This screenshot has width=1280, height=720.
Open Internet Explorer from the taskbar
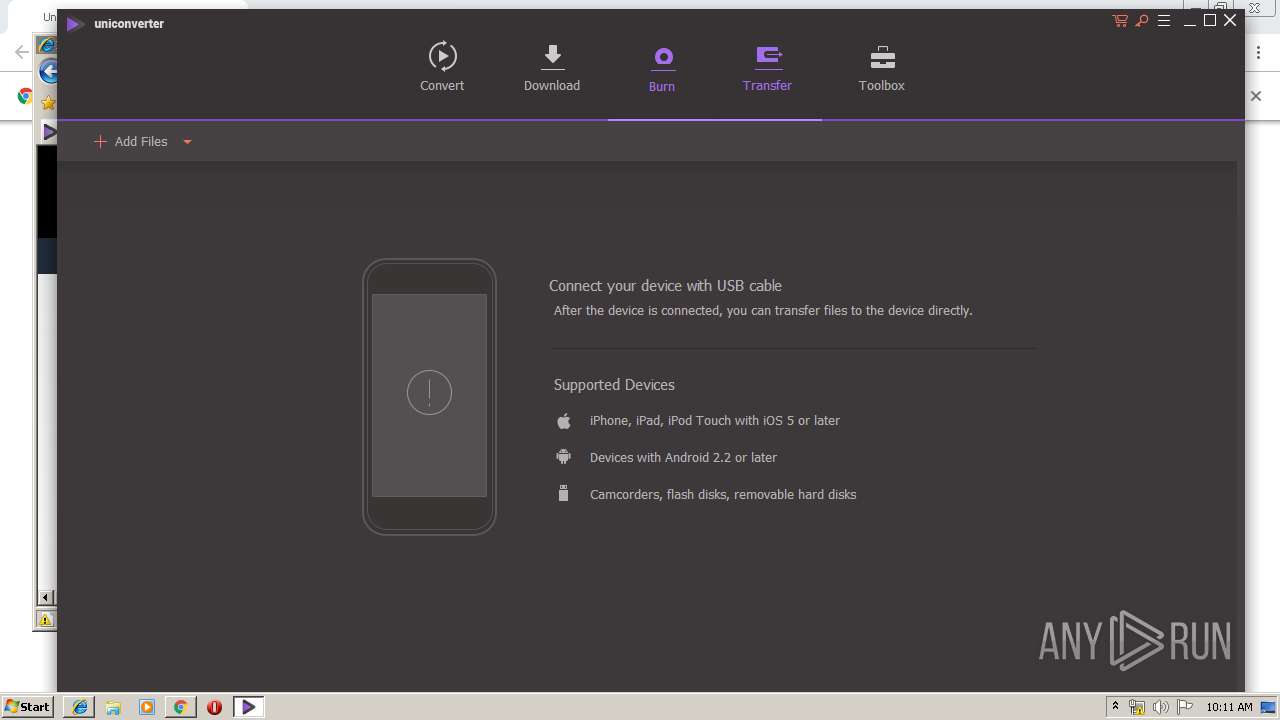point(79,707)
